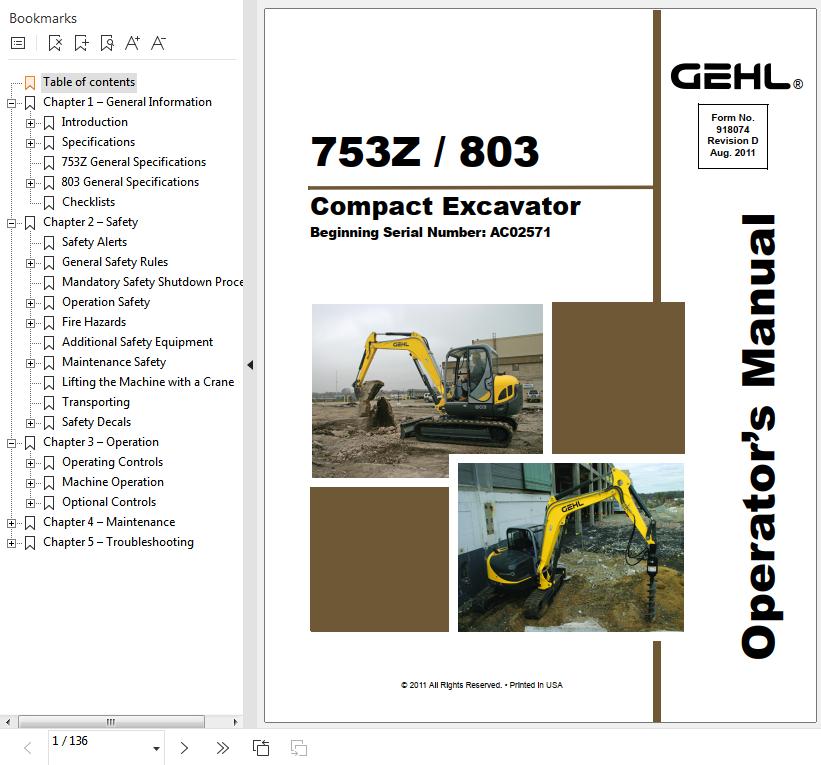Expand the Specifications bookmark
The image size is (821, 765).
30,143
